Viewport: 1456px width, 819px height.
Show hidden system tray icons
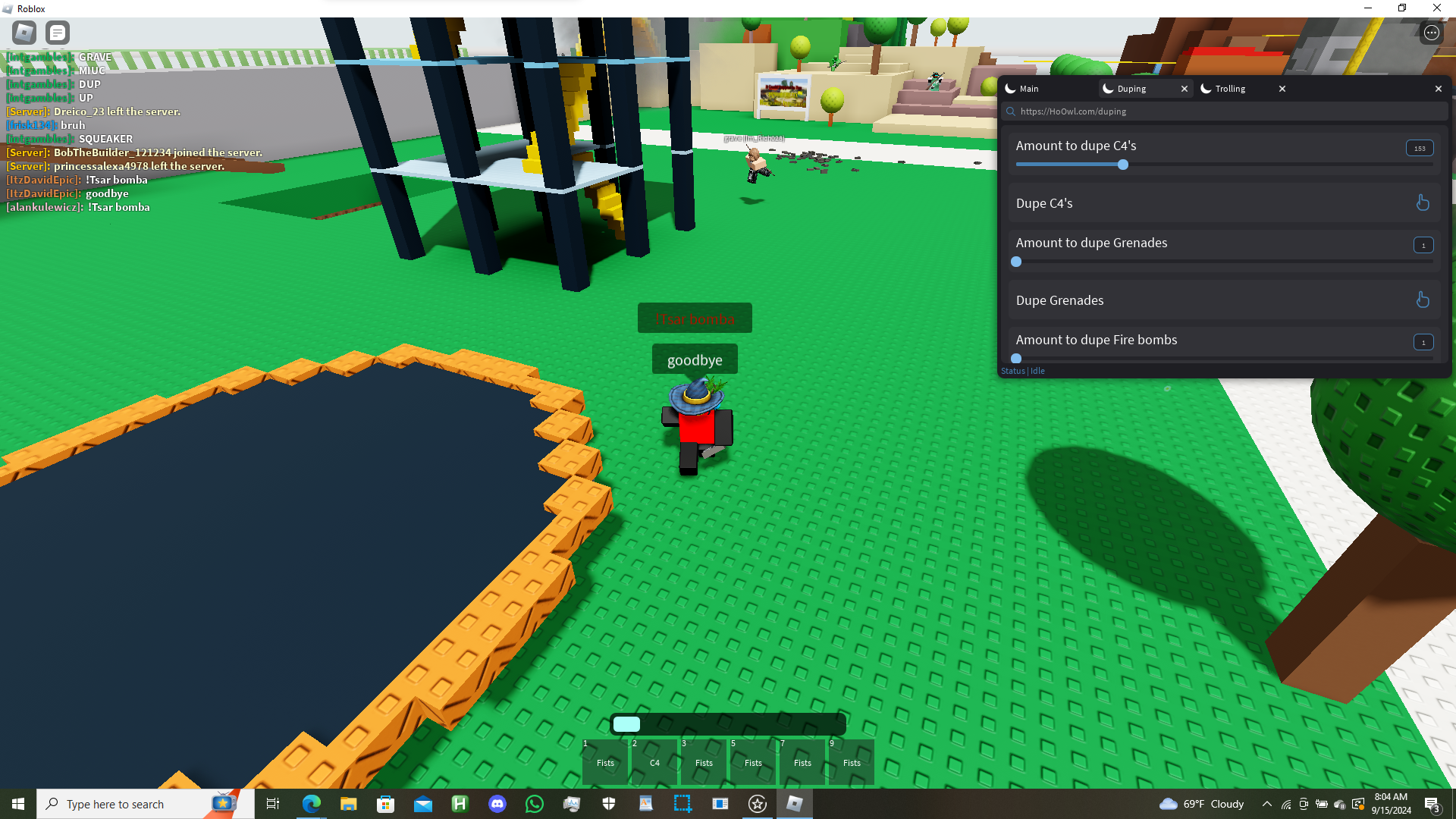[x=1266, y=804]
